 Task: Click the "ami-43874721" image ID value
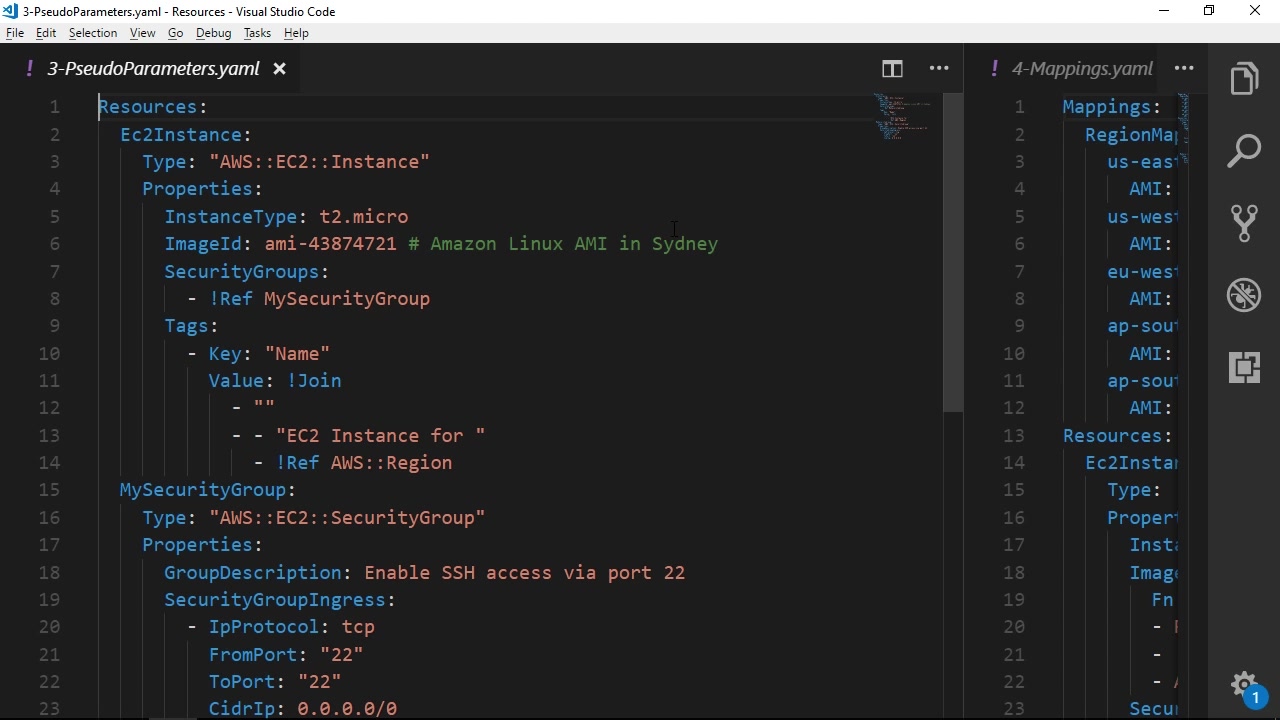331,244
